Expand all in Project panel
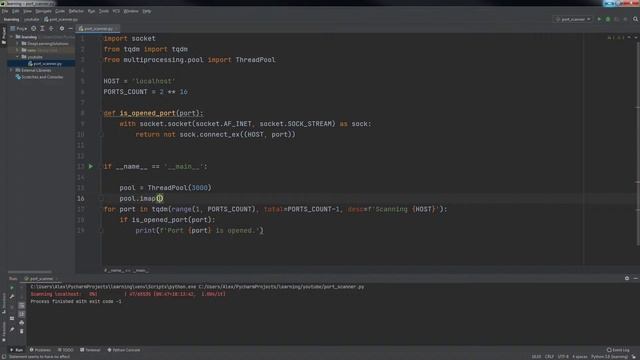Screen dimensions: 640x360 click(42, 29)
